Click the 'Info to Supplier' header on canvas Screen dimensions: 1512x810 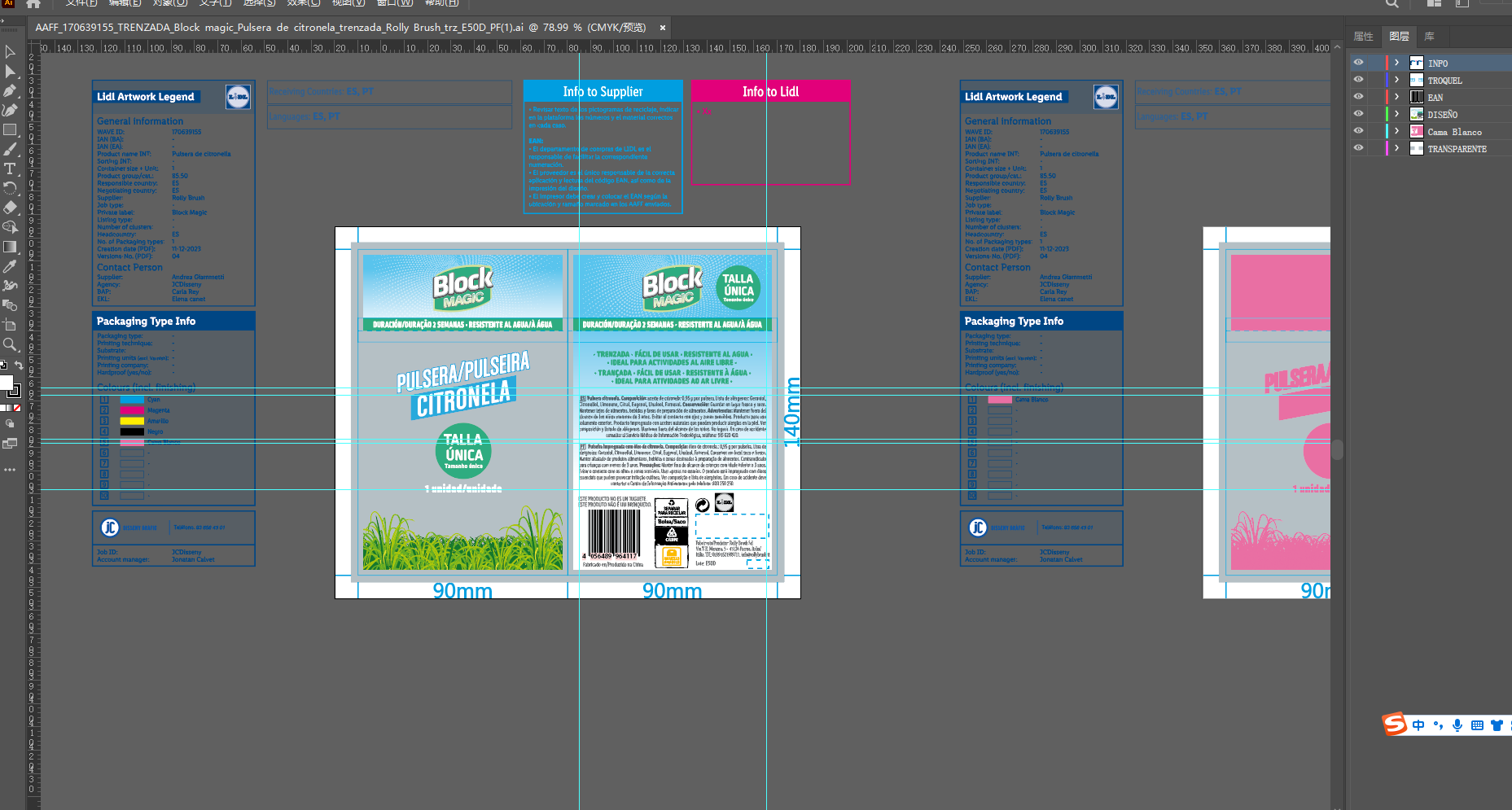[x=603, y=91]
